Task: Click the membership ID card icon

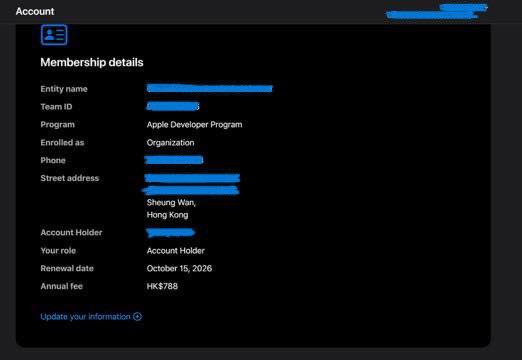Action: tap(54, 35)
